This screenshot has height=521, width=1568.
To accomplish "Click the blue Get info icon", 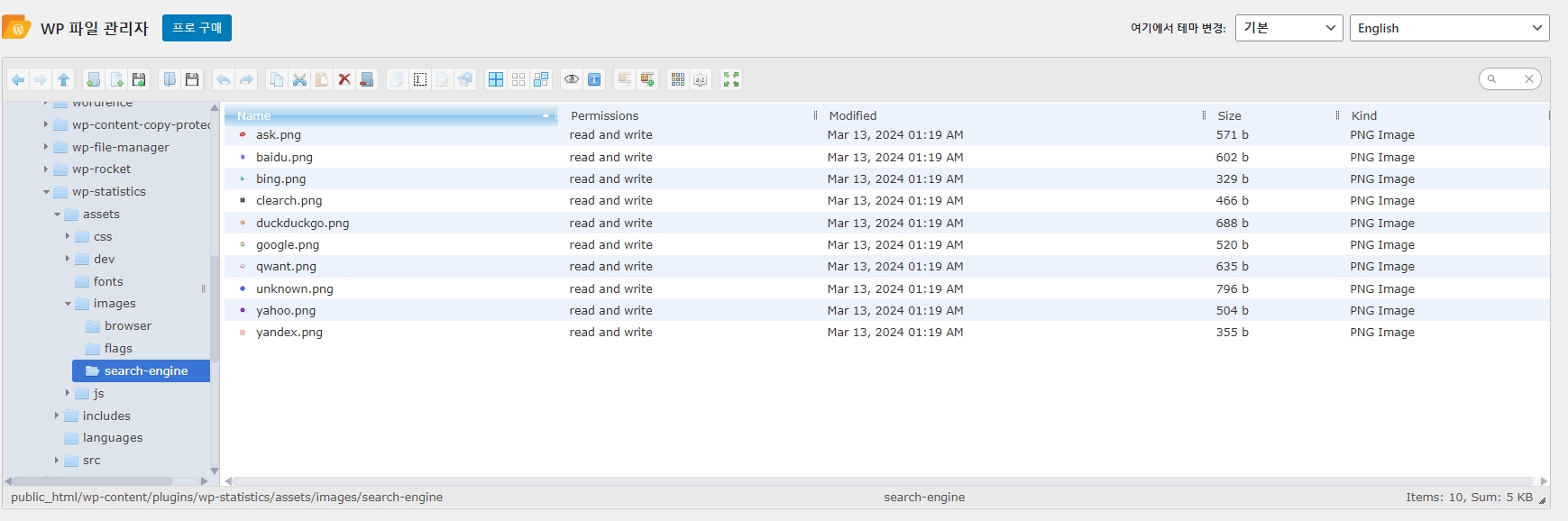I will pyautogui.click(x=594, y=79).
